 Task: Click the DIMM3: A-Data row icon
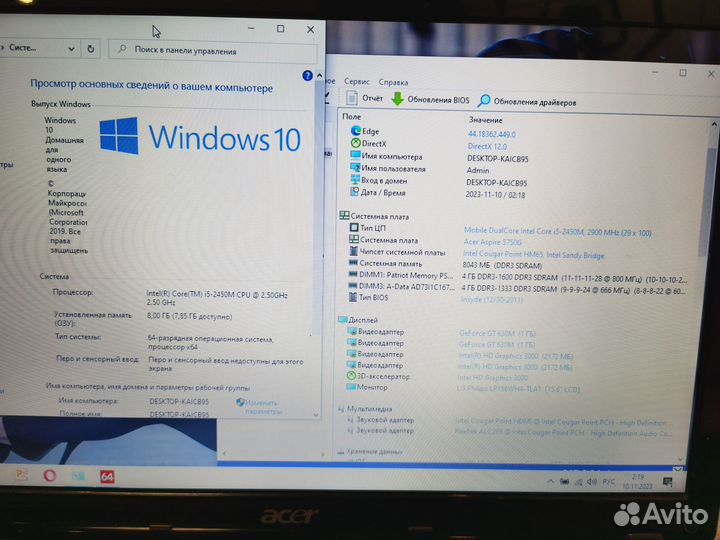point(353,286)
